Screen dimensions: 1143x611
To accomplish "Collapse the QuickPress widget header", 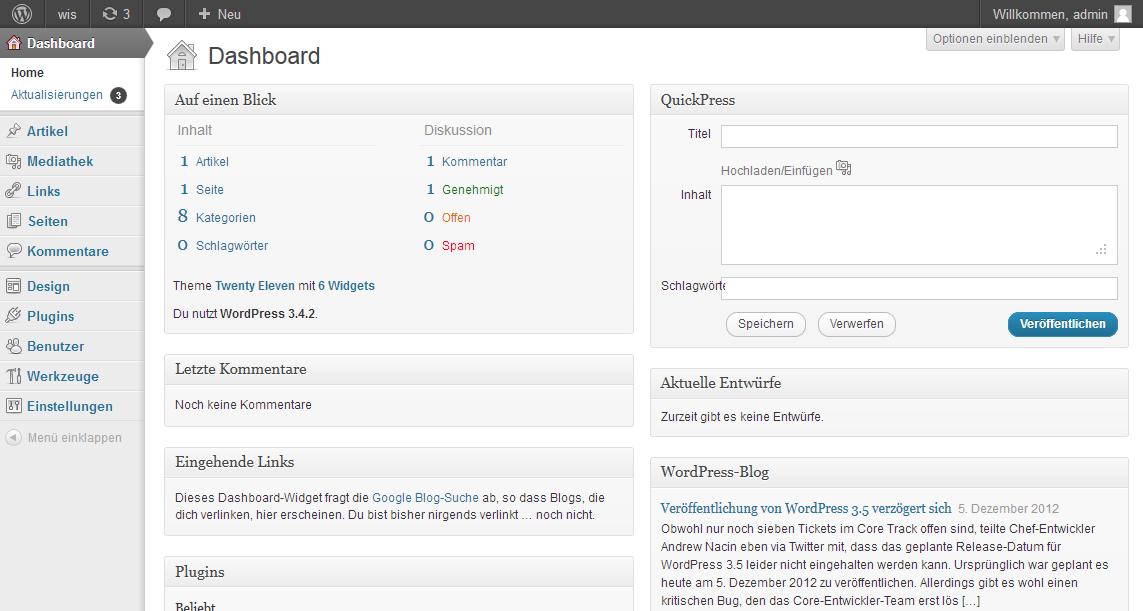I will pos(889,100).
